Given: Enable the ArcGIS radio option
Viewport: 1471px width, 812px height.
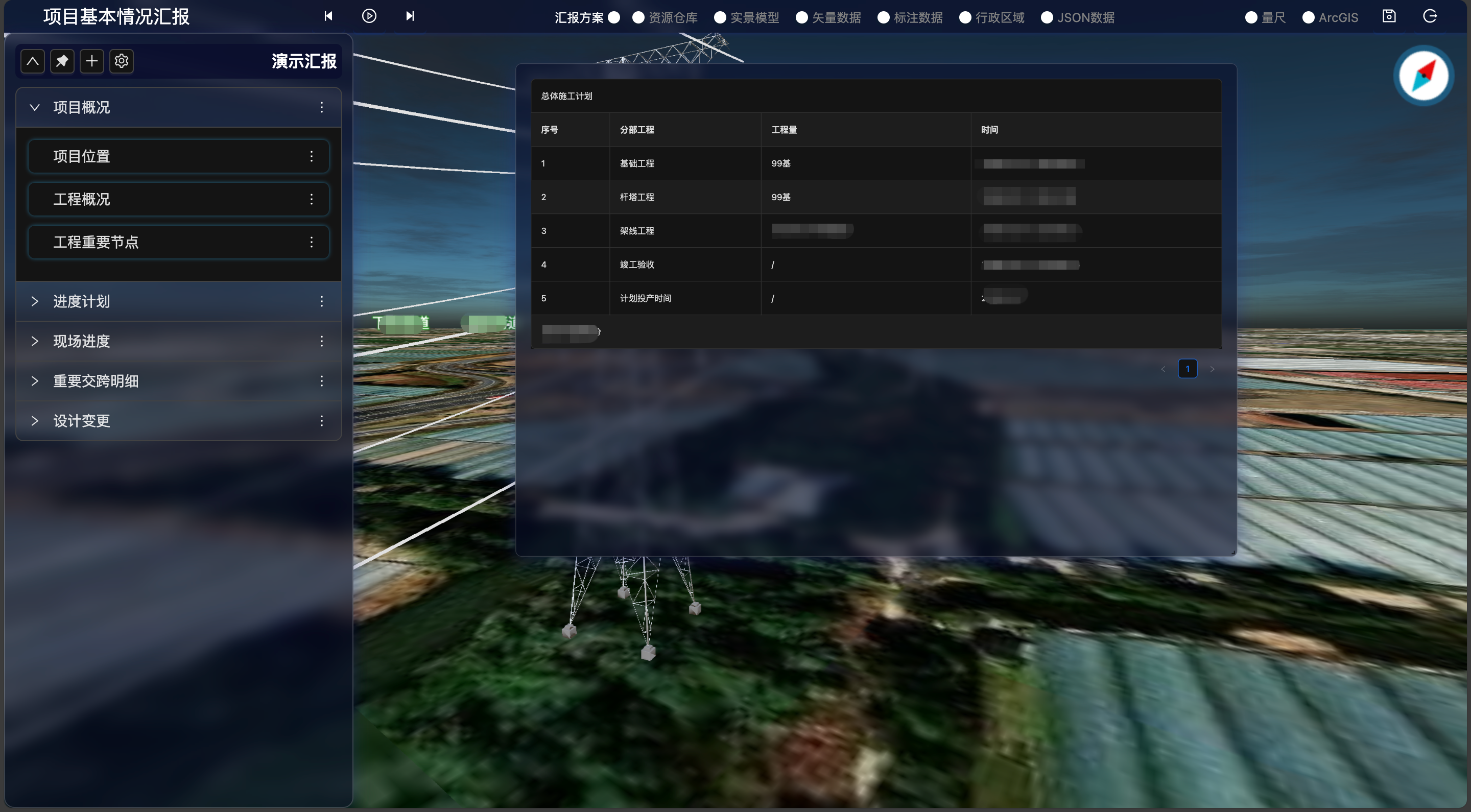Looking at the screenshot, I should coord(1308,18).
